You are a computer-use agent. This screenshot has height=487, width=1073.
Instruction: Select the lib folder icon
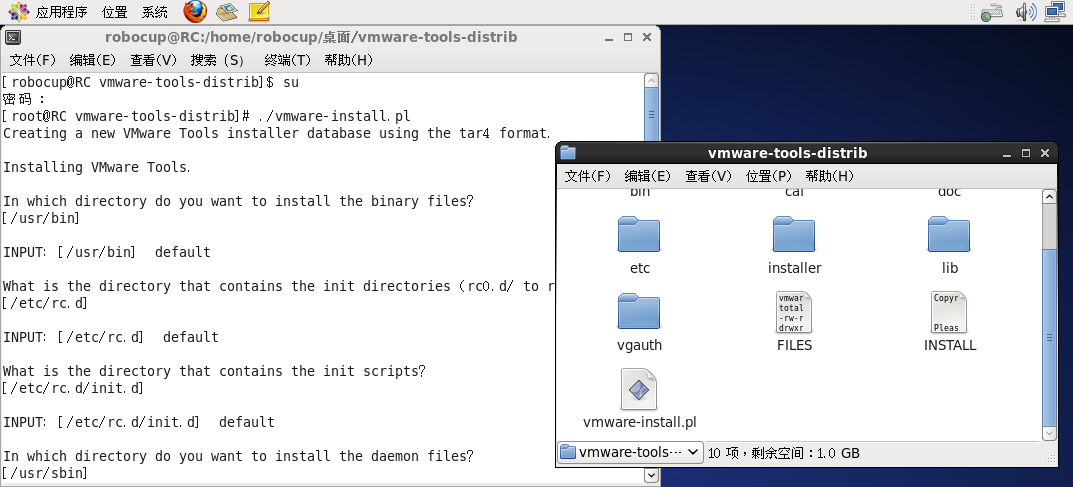(949, 235)
